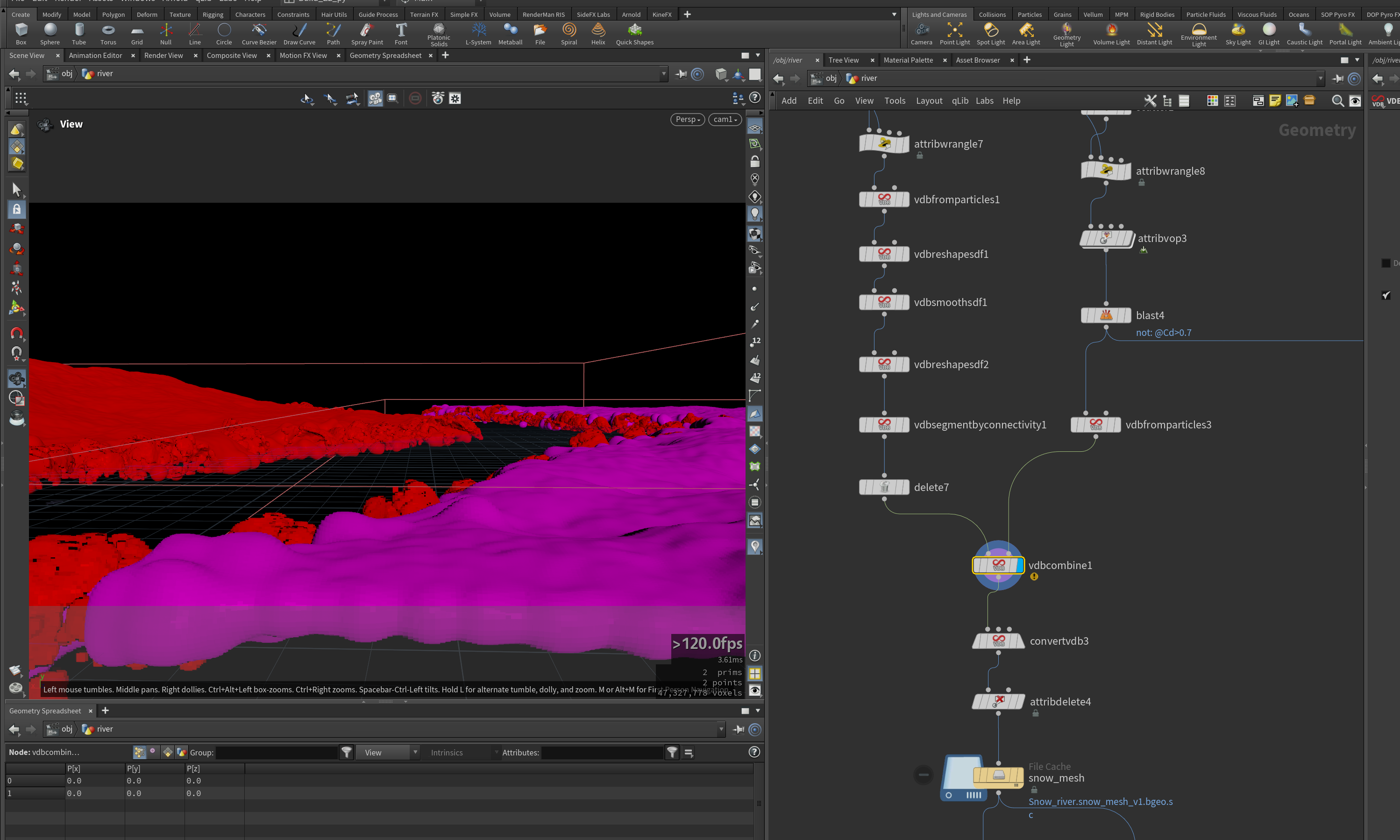Click the convertvdb3 node
The width and height of the screenshot is (1400, 840).
998,641
